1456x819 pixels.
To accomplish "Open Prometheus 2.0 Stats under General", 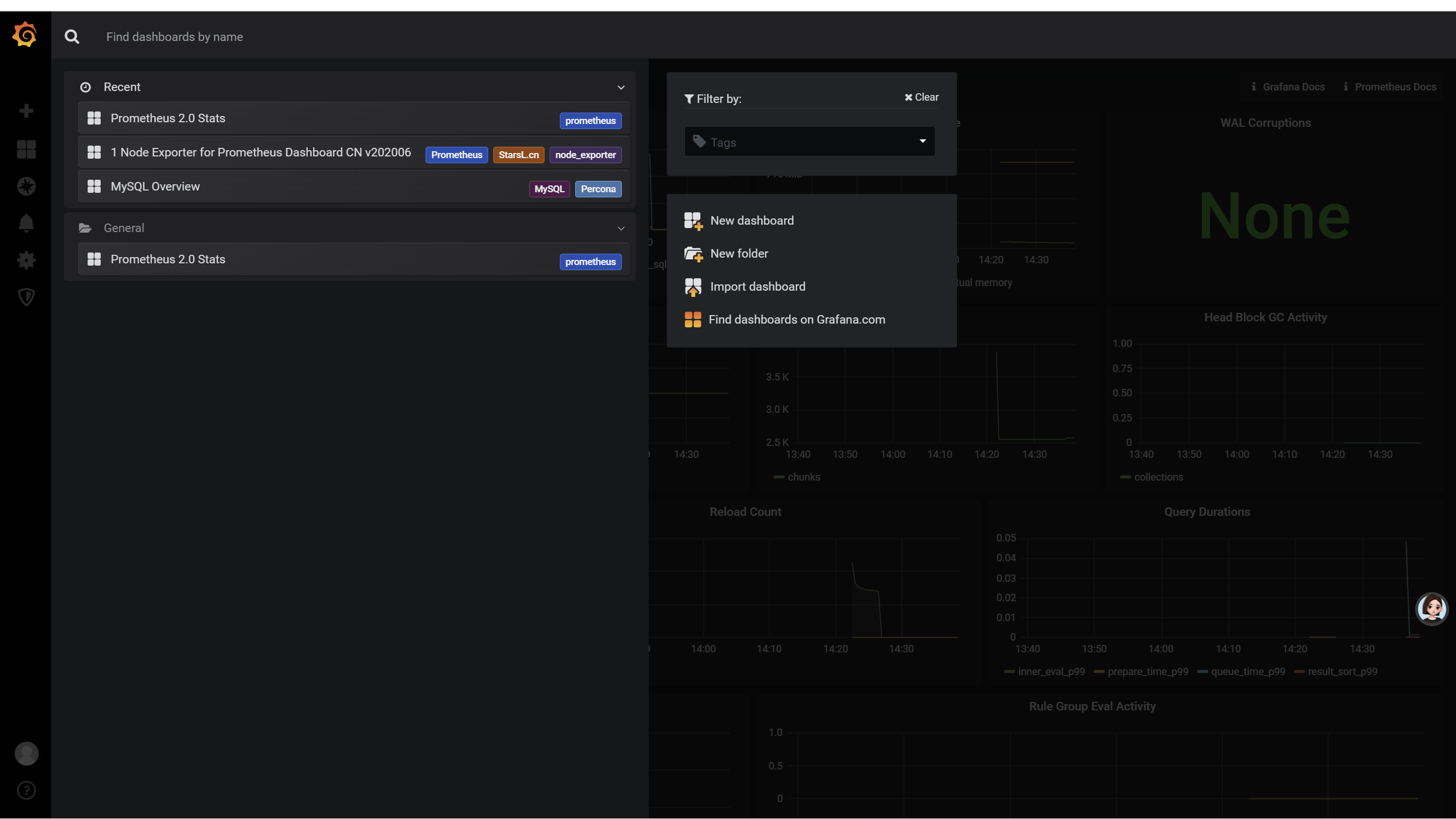I will 354,259.
